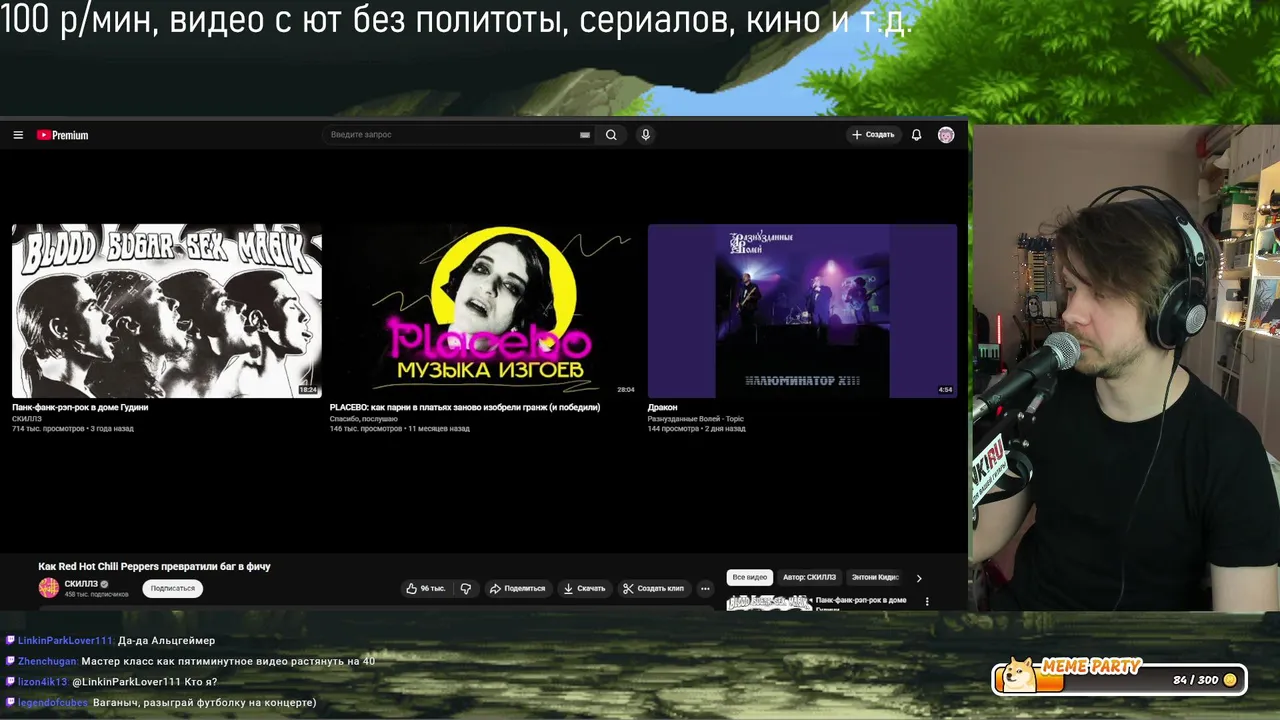
Task: Open the Дракон video title
Action: point(662,407)
